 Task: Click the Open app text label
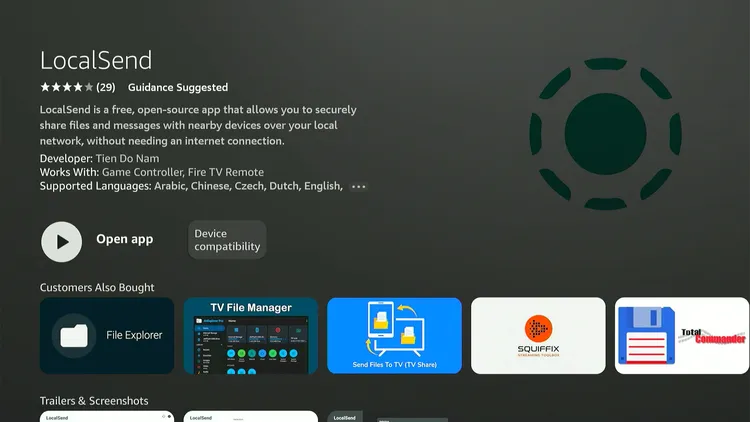124,239
